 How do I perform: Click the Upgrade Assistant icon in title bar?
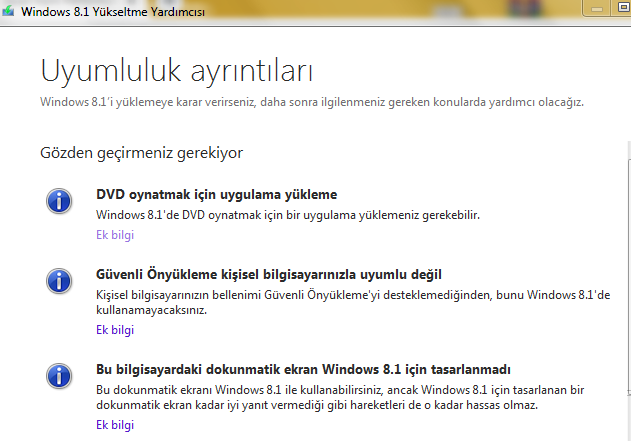(x=8, y=11)
